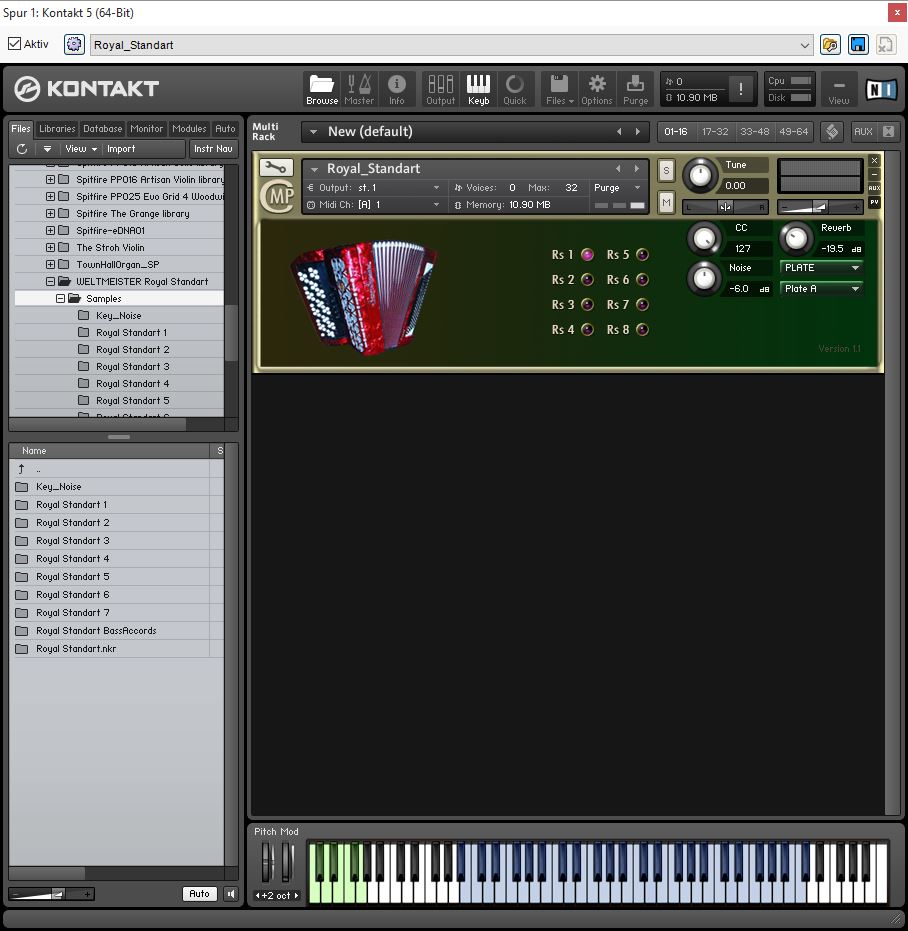Open the Browse panel in Kontakt
908x931 pixels.
point(321,90)
